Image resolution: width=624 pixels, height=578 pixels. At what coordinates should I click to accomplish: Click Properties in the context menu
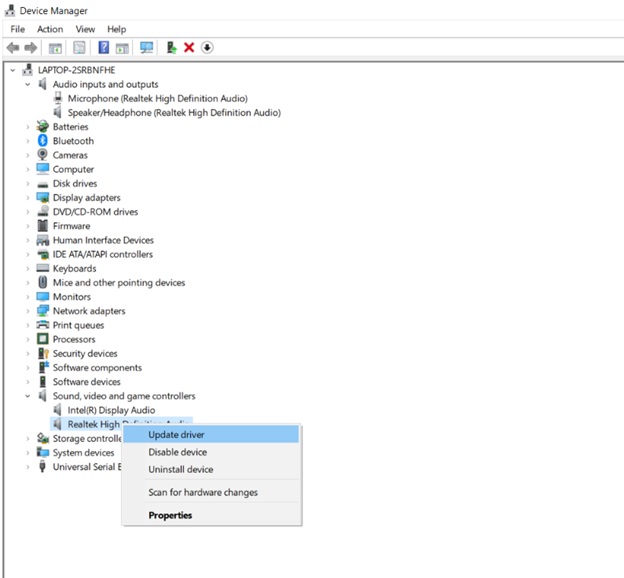170,515
